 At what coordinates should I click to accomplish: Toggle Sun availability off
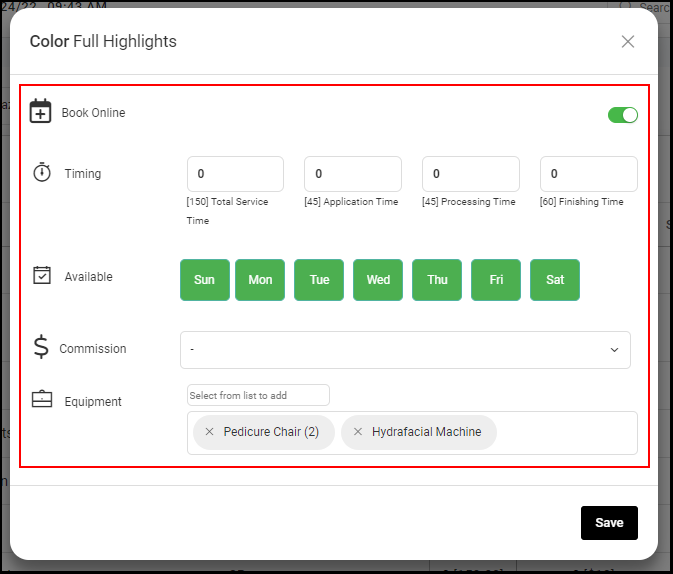pos(205,280)
